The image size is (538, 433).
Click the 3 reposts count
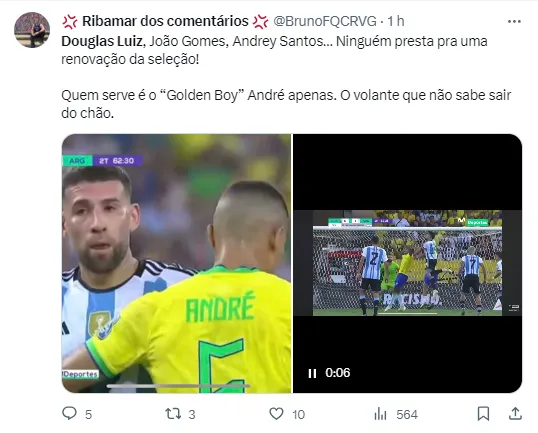coord(192,414)
